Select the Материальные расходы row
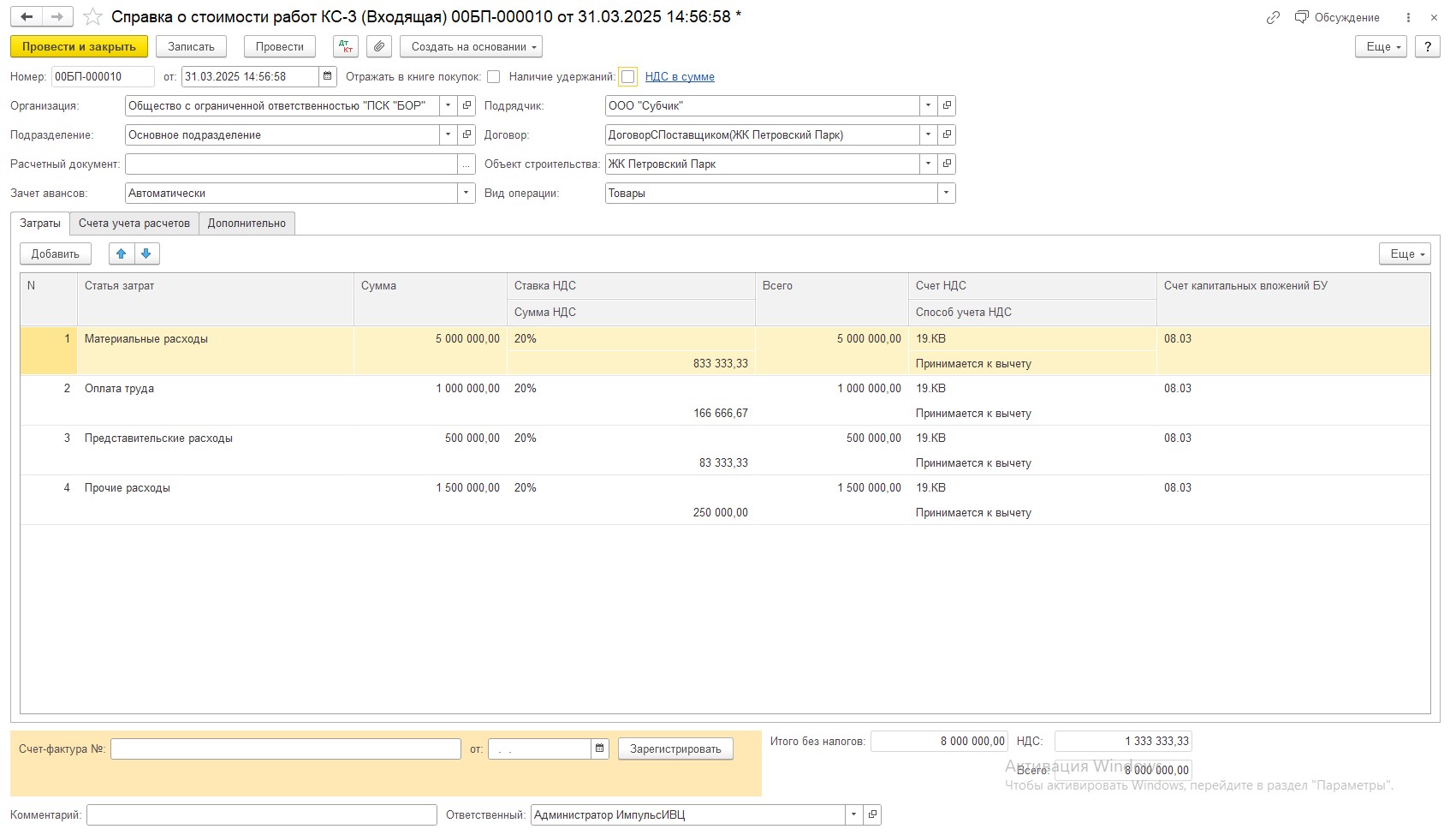This screenshot has width=1456, height=835. coord(725,351)
